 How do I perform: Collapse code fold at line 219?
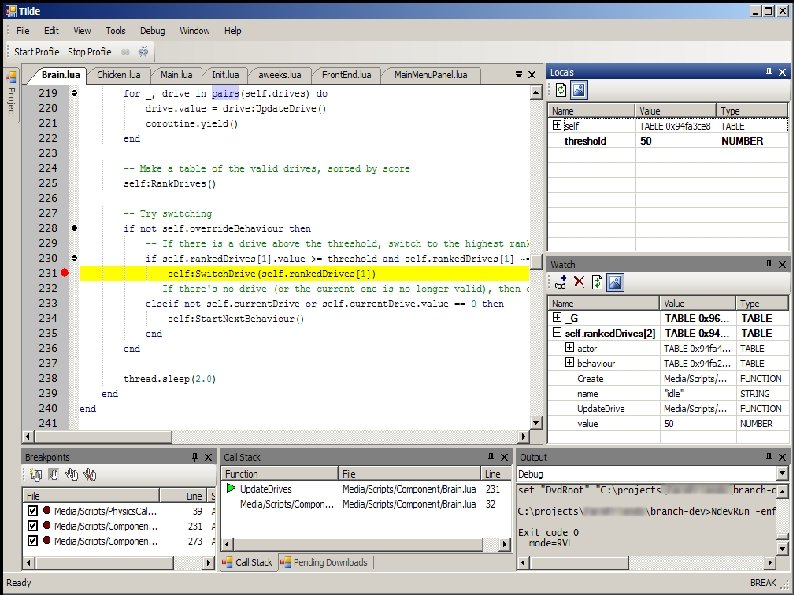74,93
